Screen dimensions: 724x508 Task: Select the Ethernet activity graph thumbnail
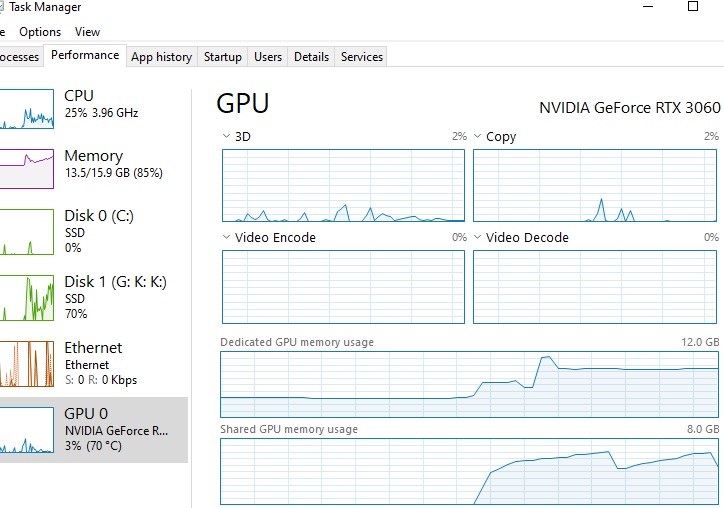[26, 364]
